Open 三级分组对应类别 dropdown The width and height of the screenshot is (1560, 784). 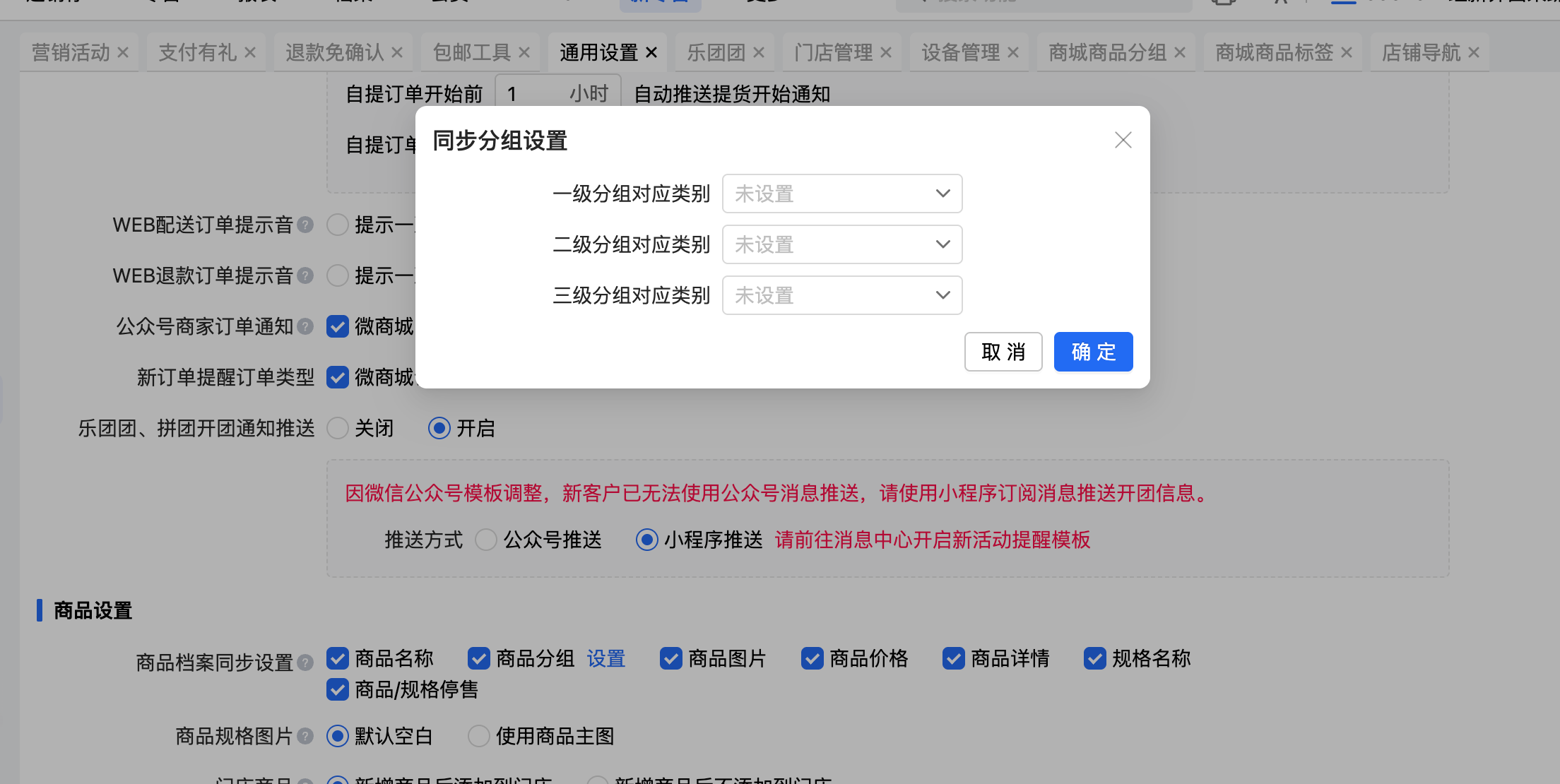coord(841,295)
